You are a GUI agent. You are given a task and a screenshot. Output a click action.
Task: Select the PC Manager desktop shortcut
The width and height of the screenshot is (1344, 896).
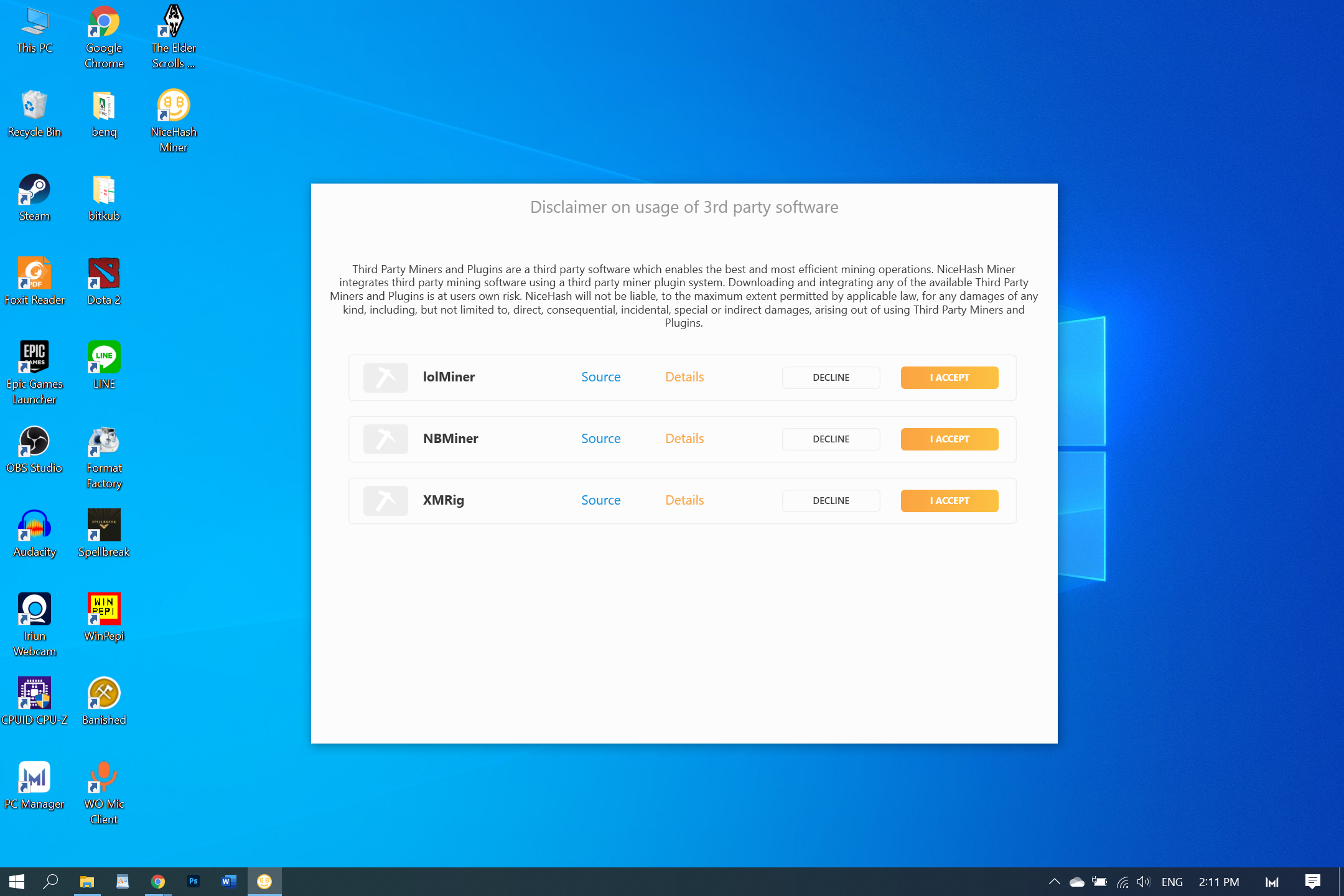pyautogui.click(x=34, y=786)
